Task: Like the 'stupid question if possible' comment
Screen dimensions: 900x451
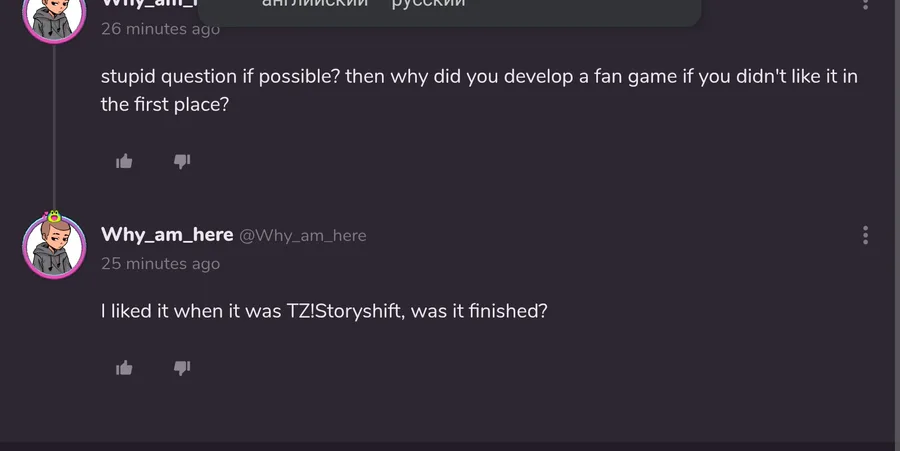Action: [x=124, y=162]
